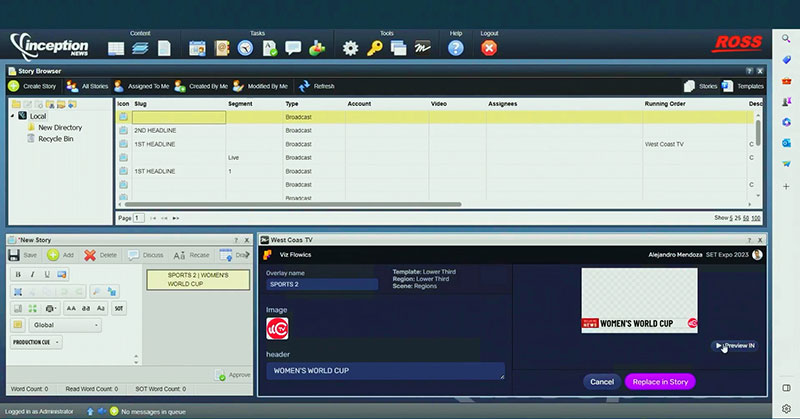Filter stories by Assigned To Me
The height and width of the screenshot is (419, 800).
coord(141,86)
